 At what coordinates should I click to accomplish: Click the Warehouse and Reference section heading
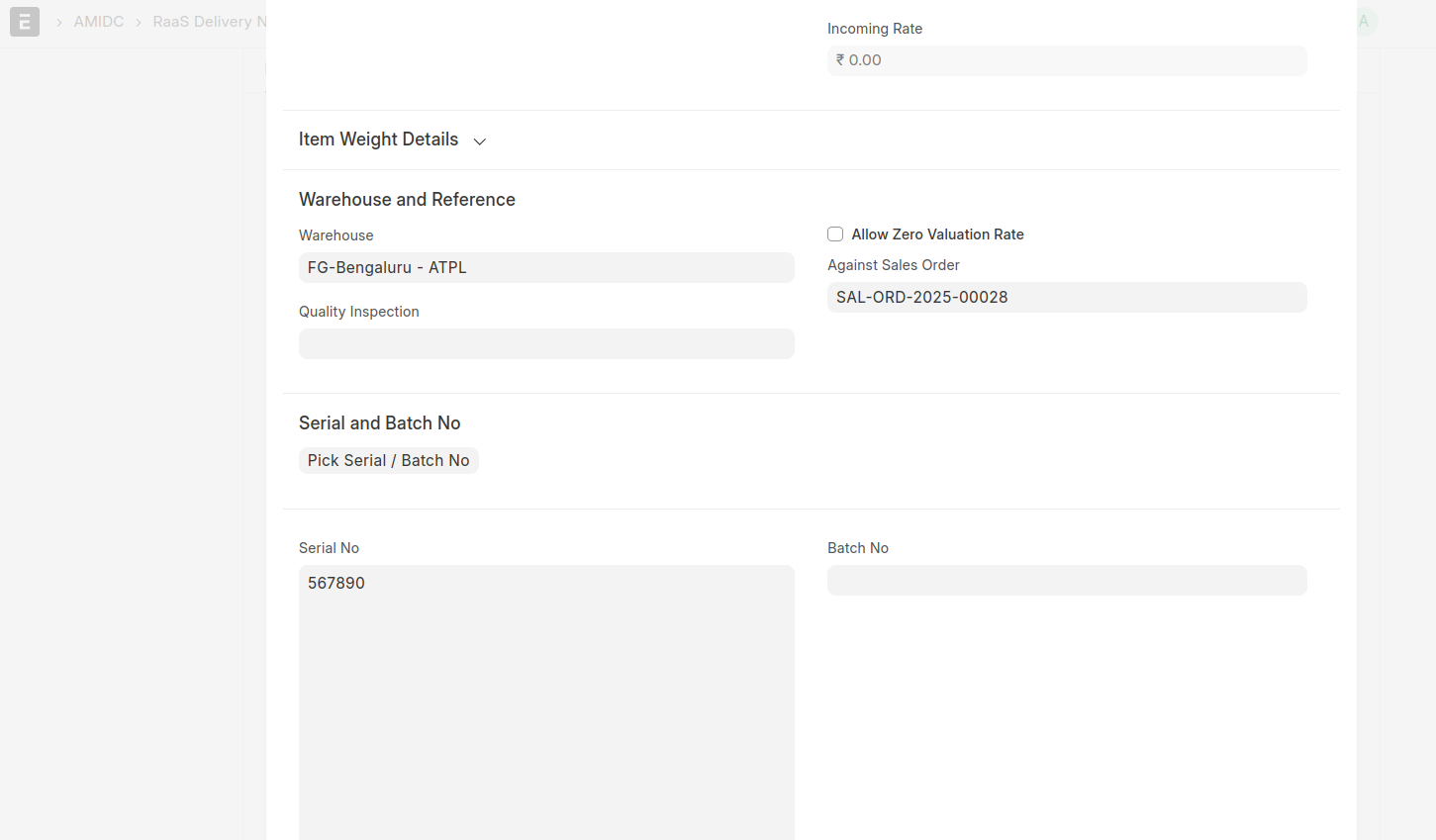pos(407,200)
